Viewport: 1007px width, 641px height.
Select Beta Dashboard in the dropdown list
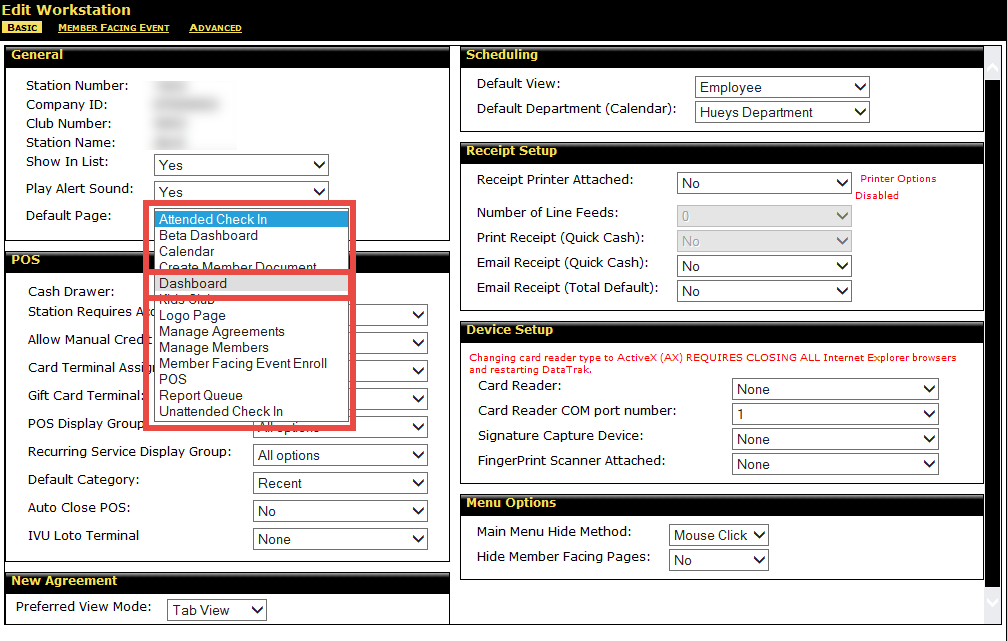(208, 236)
